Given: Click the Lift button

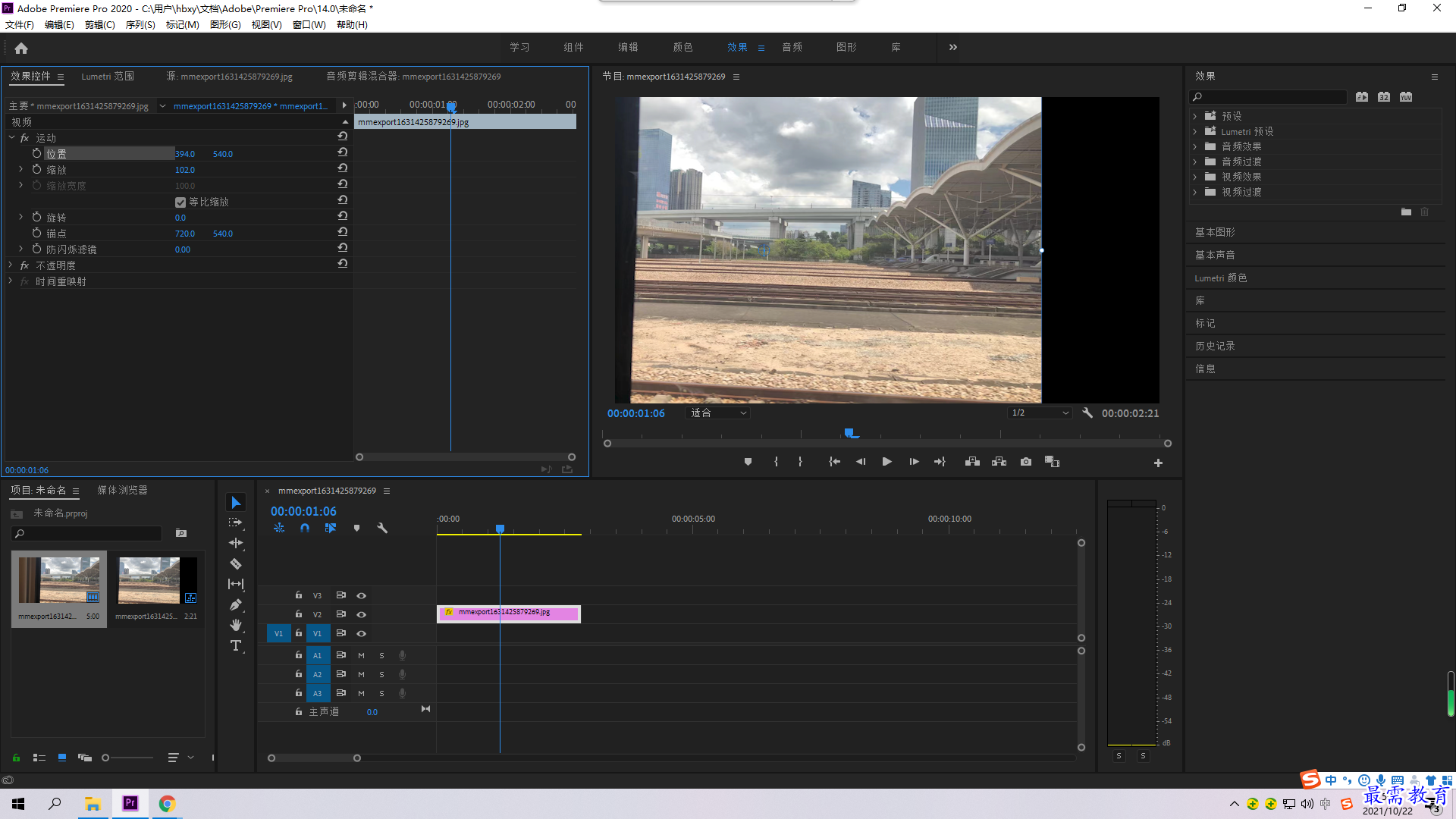Looking at the screenshot, I should click(972, 462).
